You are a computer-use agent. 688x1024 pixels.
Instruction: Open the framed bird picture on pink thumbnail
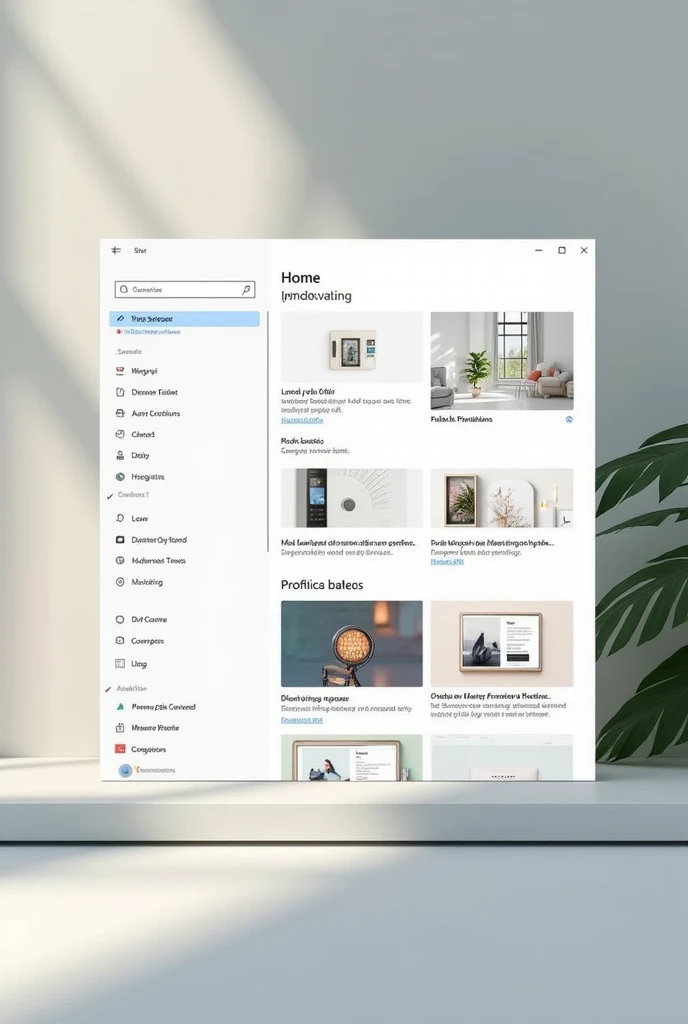coord(502,644)
